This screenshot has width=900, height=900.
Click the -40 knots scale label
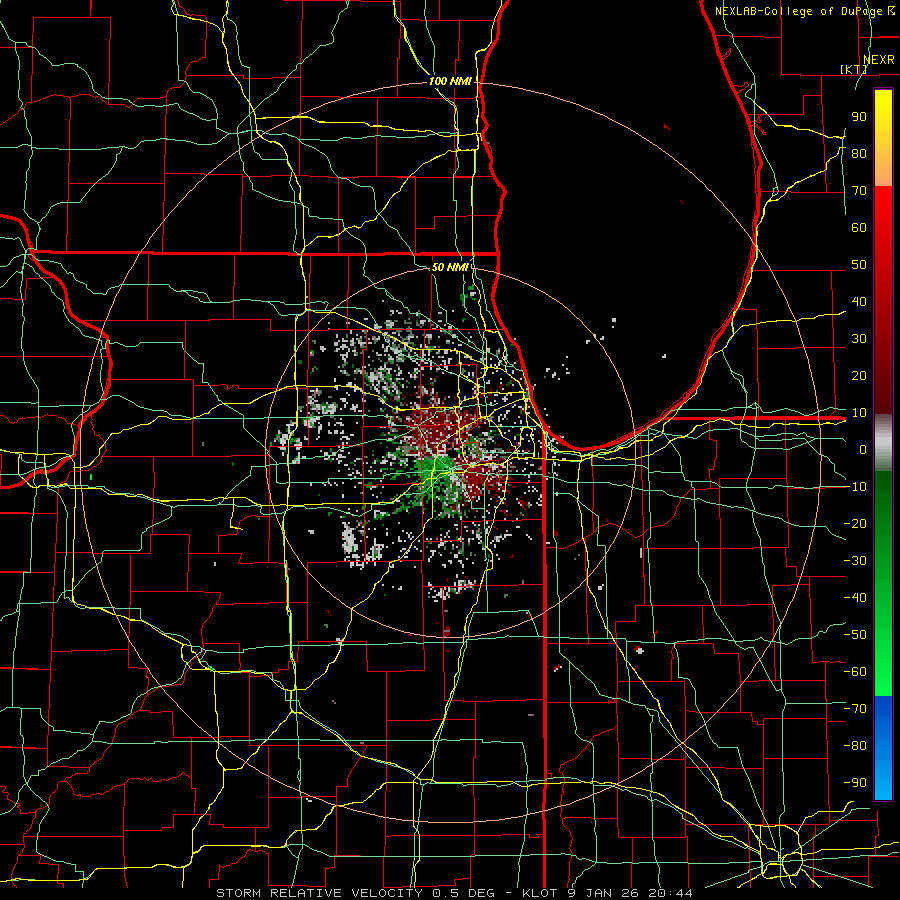pos(855,598)
